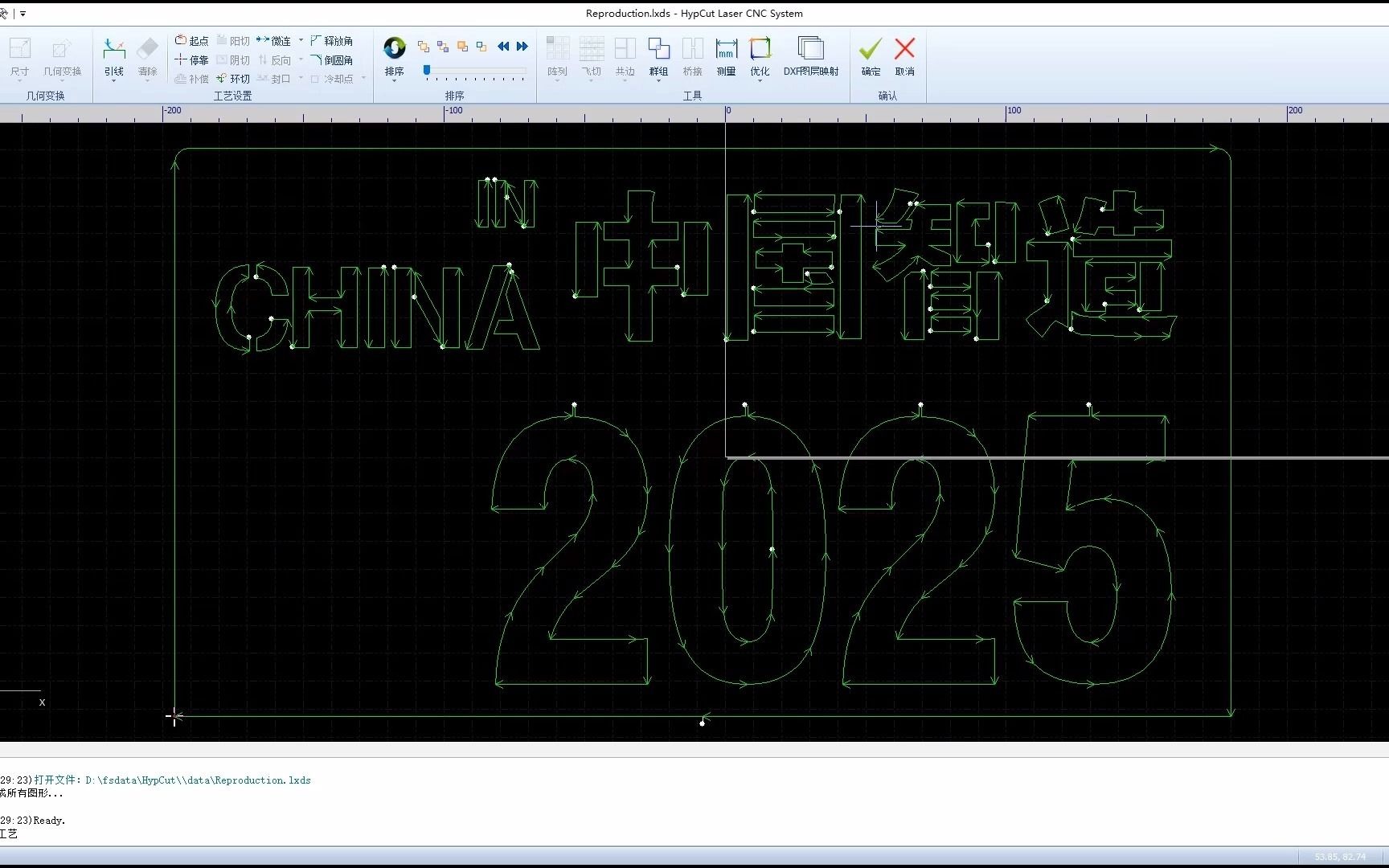Open quick access toolbar customize arrow
1389x868 pixels.
[23, 14]
